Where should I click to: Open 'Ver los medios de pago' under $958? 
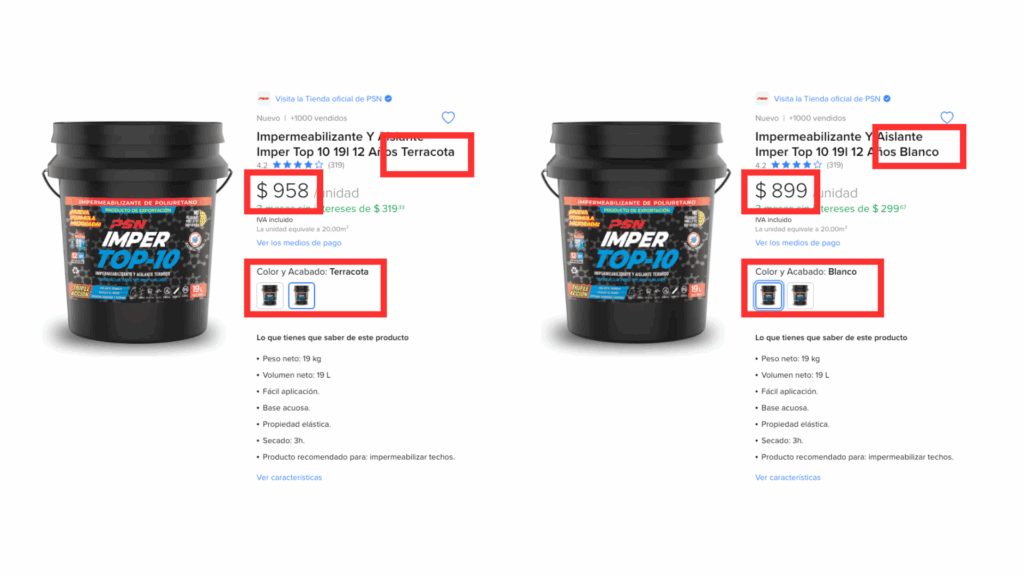tap(298, 243)
